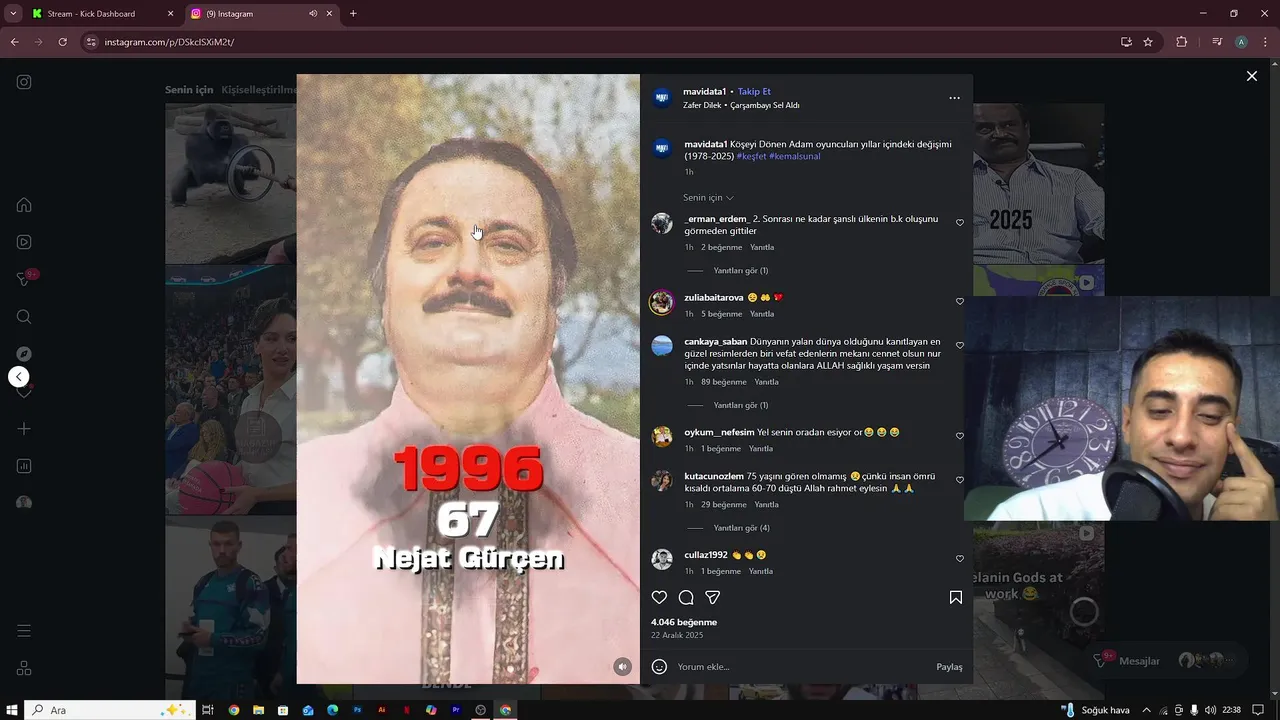Open a new browser tab

point(353,14)
